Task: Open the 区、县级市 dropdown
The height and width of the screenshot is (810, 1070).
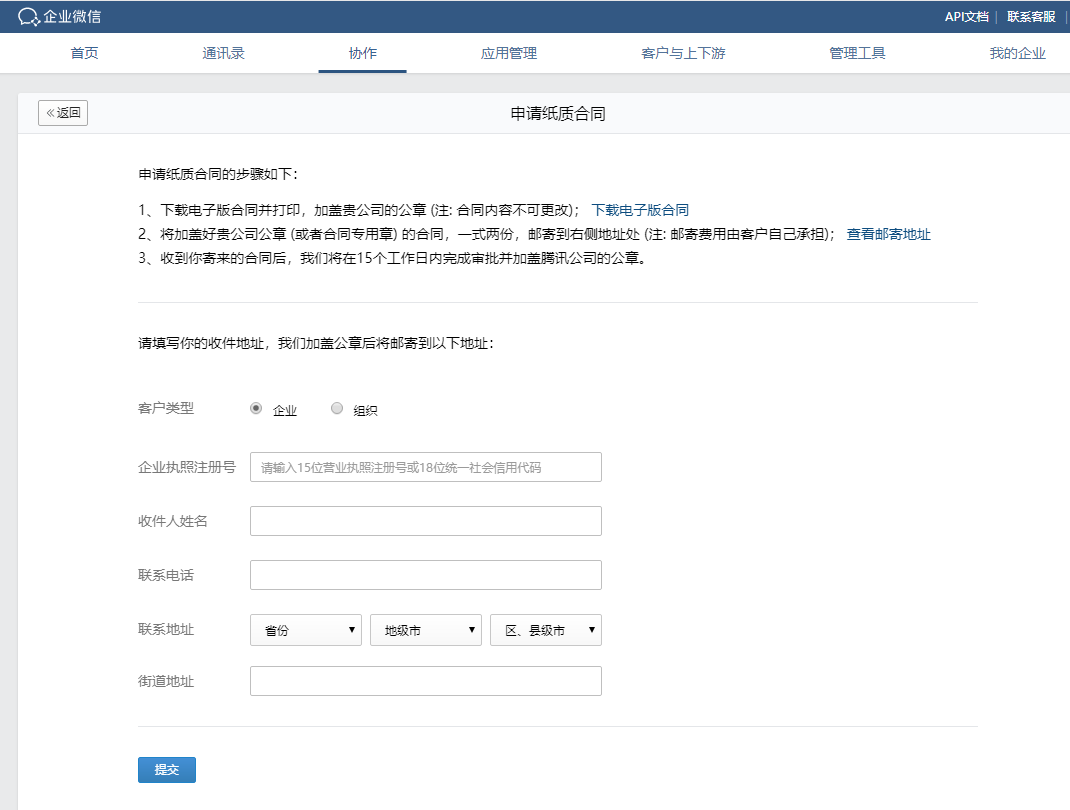Action: click(546, 630)
